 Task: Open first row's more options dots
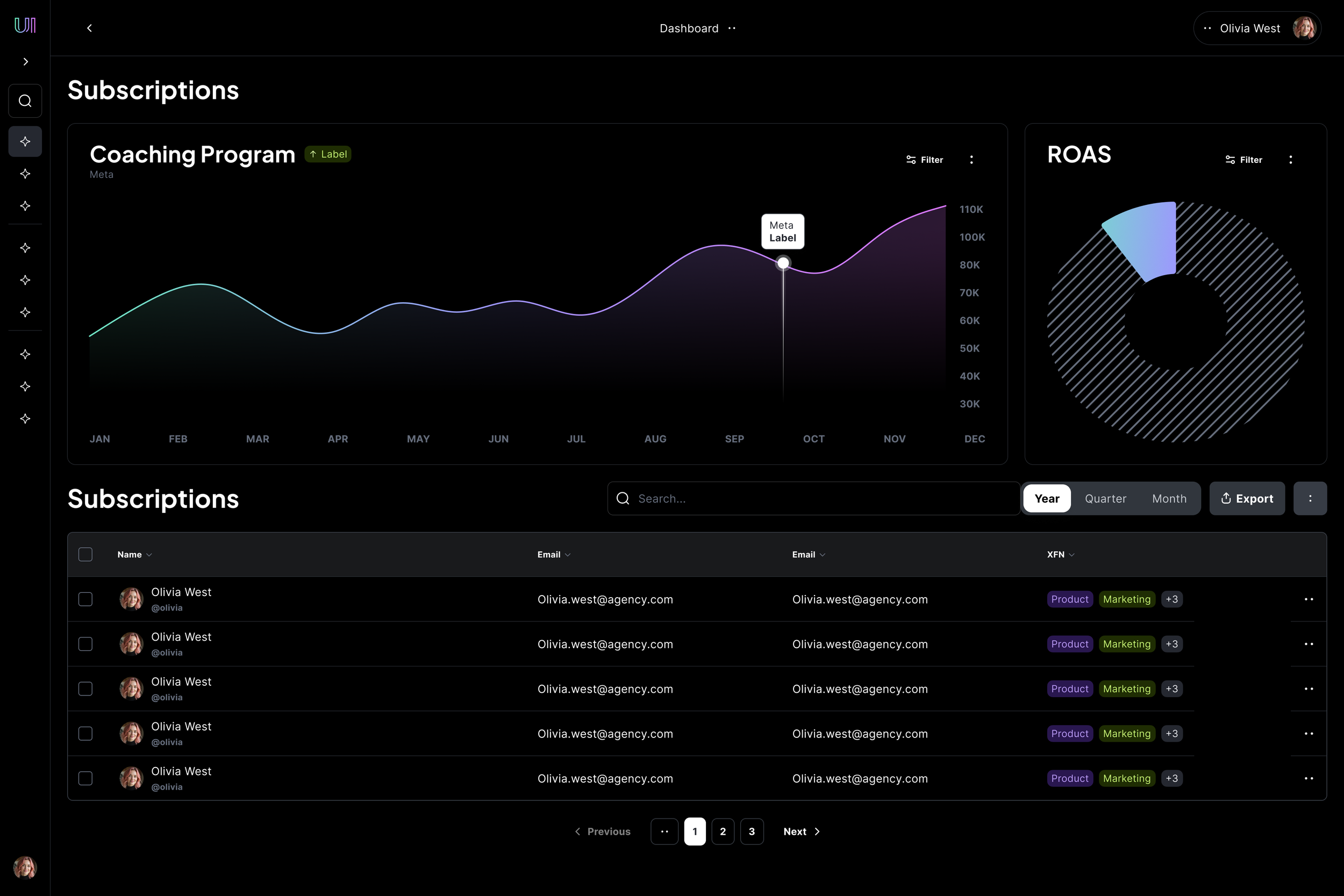[1309, 599]
